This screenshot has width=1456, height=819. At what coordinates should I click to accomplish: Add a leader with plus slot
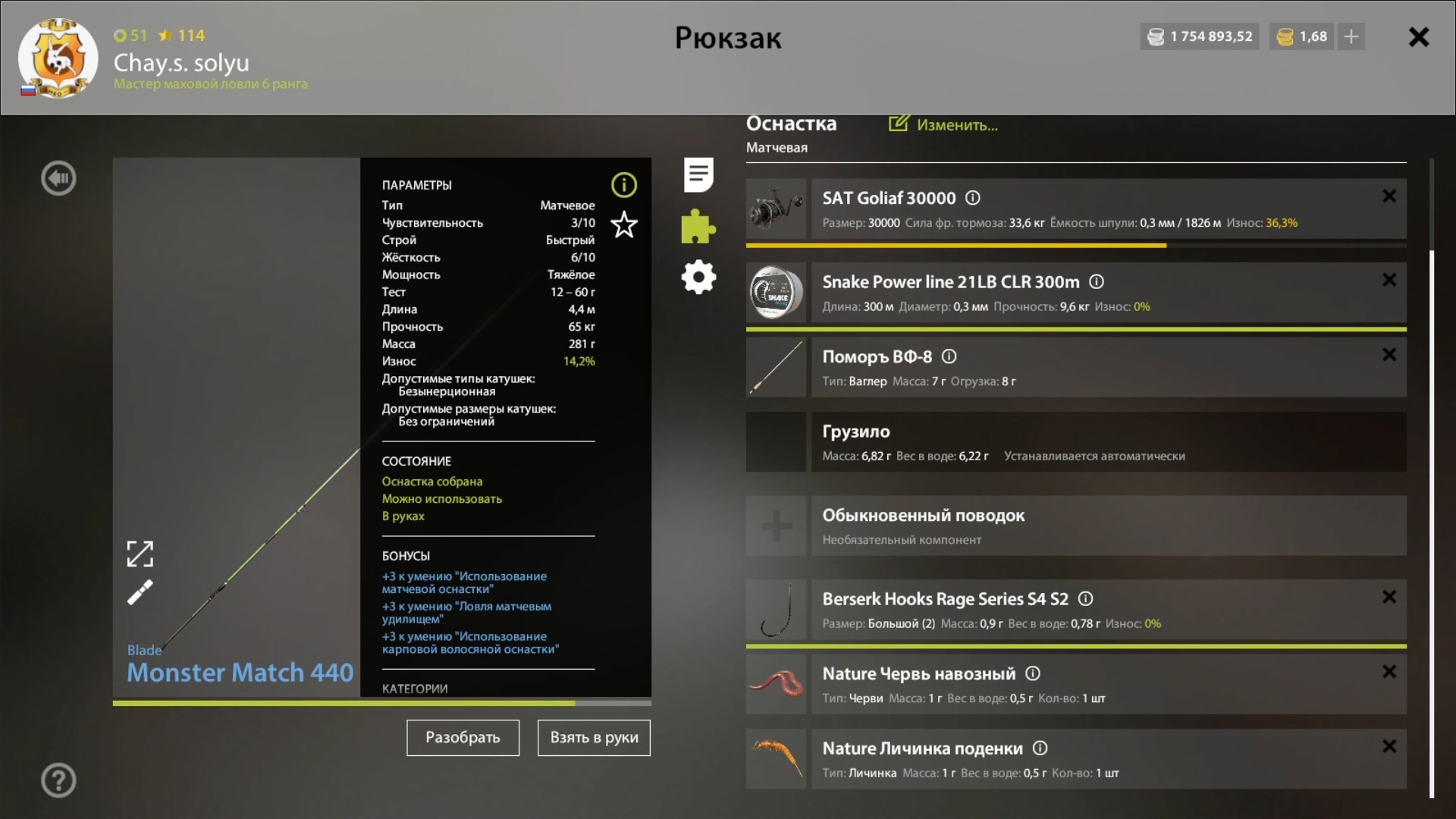(776, 526)
